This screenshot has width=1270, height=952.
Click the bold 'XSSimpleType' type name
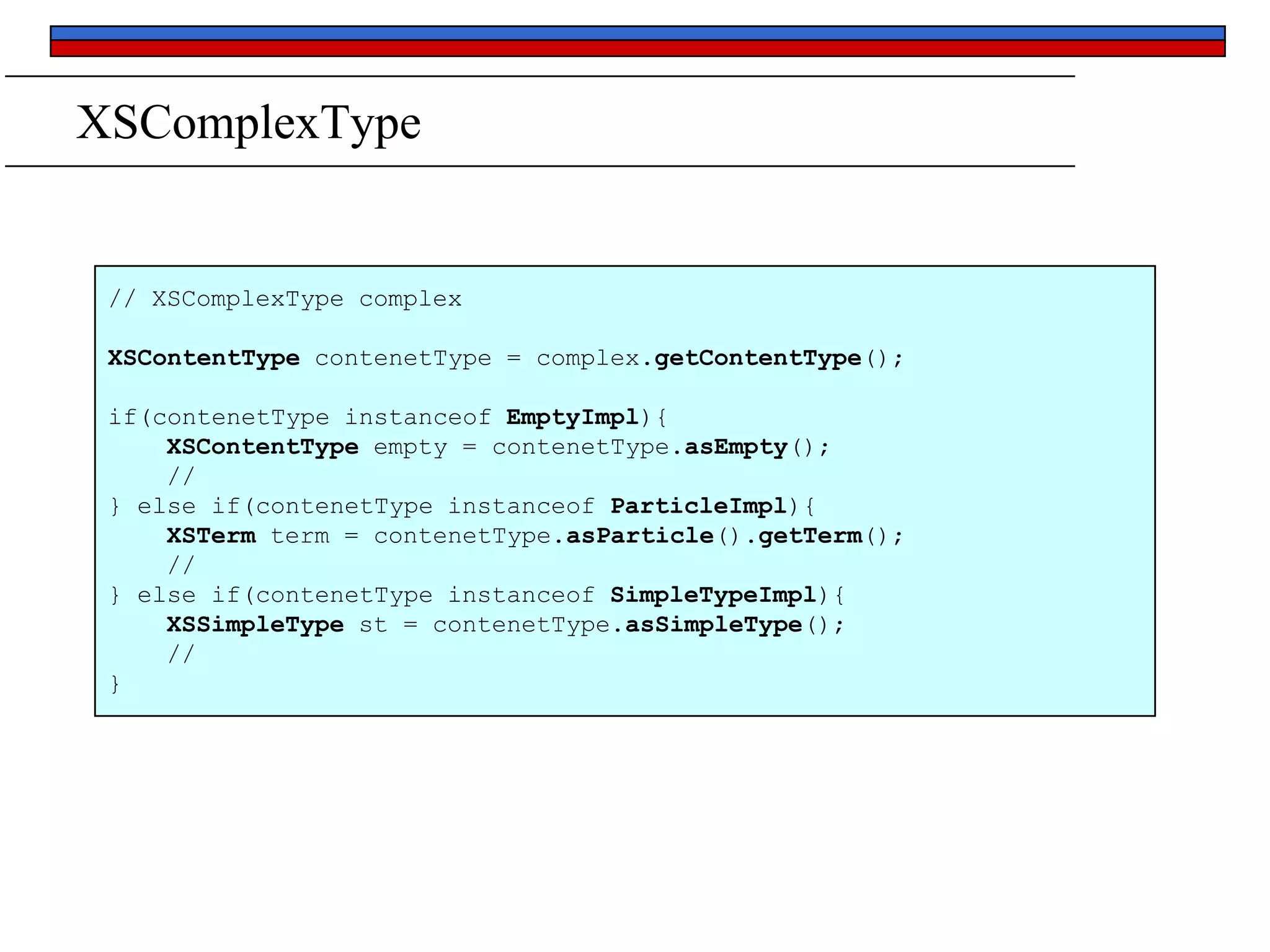click(x=255, y=625)
